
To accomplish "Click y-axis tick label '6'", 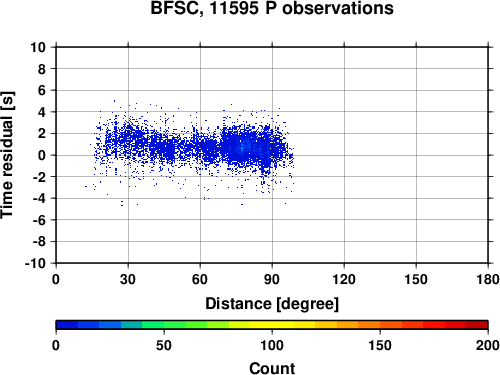I will [x=42, y=91].
